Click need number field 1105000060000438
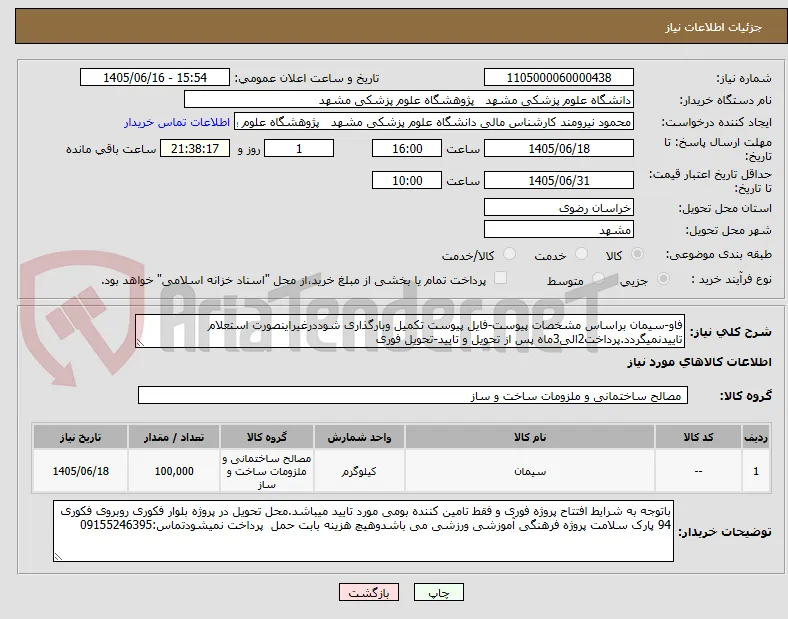Image resolution: width=788 pixels, height=619 pixels. 558,78
